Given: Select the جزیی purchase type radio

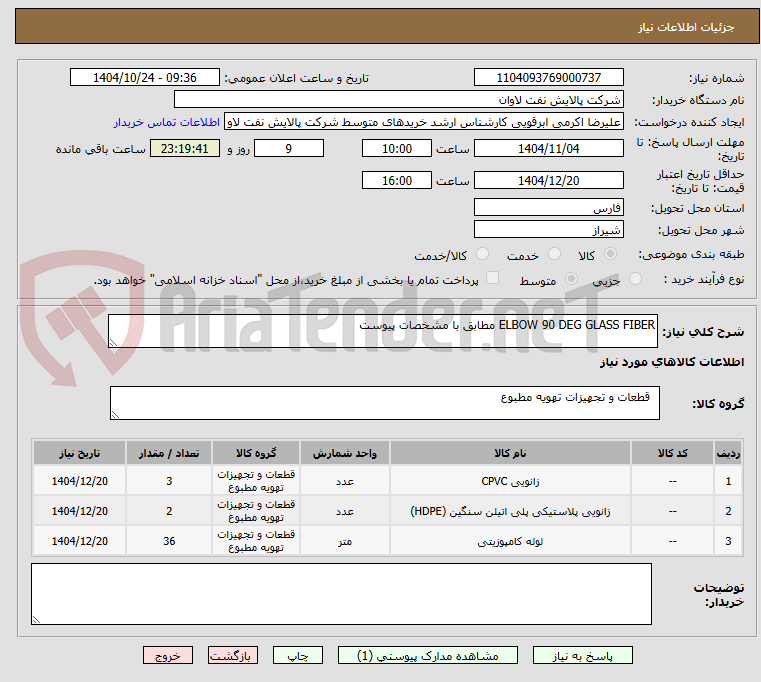Looking at the screenshot, I should point(635,279).
